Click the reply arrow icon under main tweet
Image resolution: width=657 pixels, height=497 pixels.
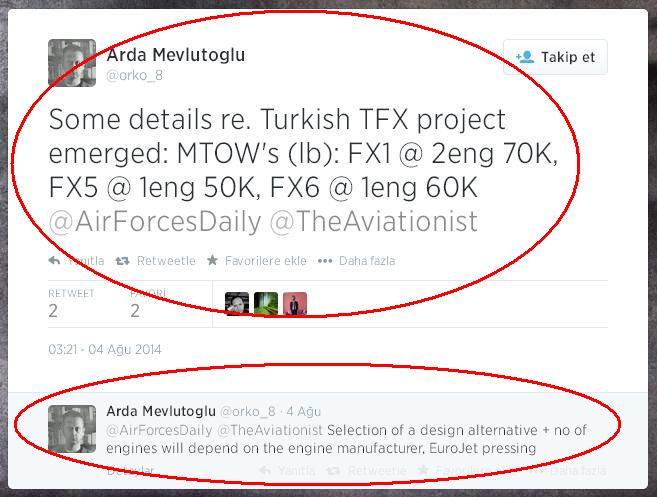54,260
